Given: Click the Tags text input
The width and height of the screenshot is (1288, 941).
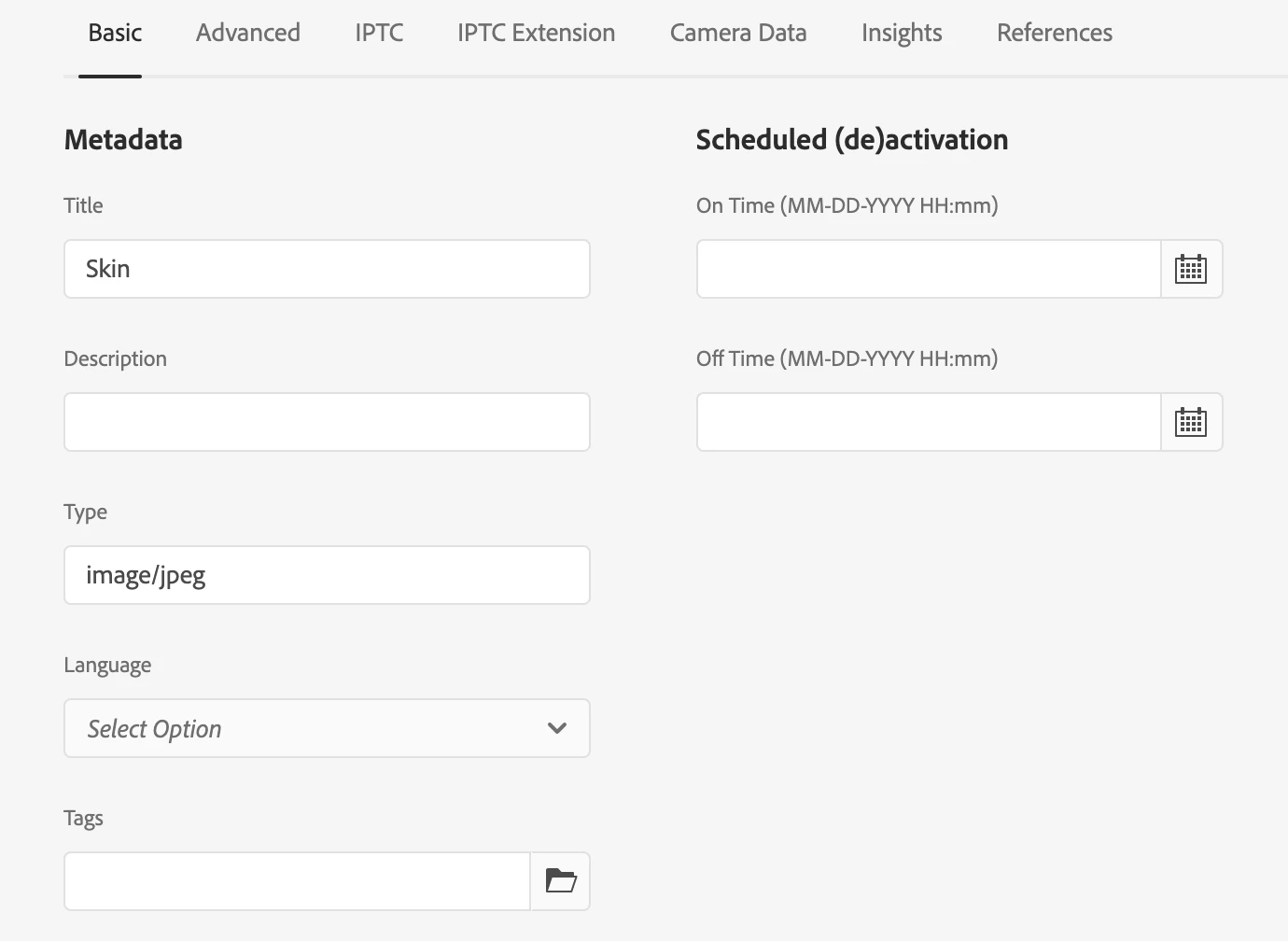Looking at the screenshot, I should coord(297,881).
